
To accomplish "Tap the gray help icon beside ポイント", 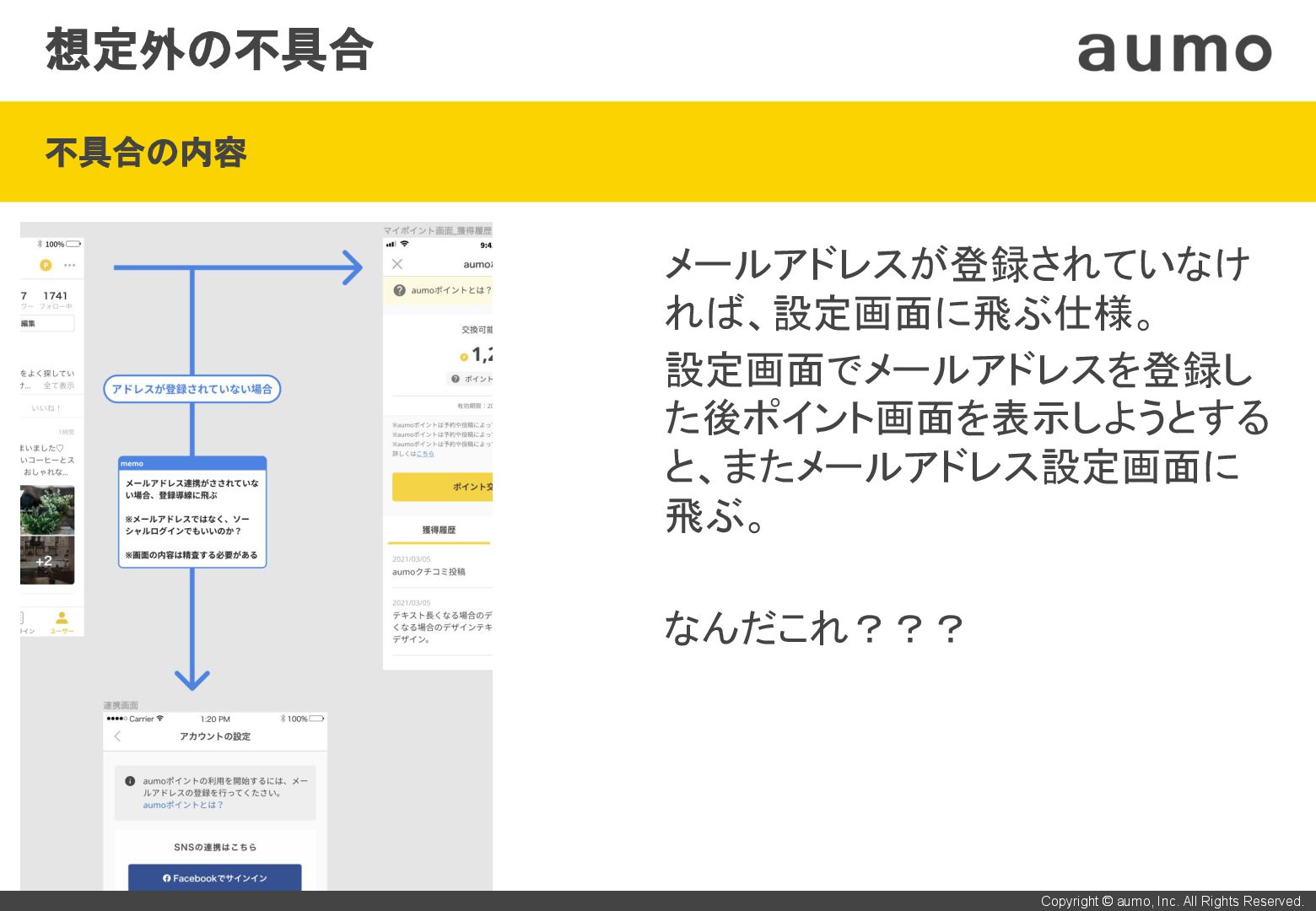I will pos(456,379).
